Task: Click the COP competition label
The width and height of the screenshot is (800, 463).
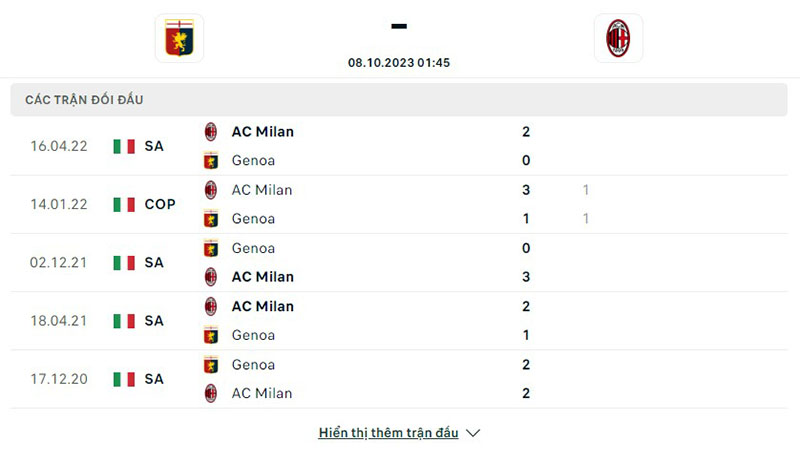Action: tap(160, 204)
